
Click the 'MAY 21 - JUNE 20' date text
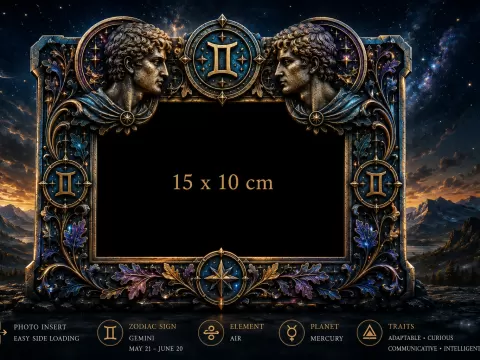point(156,349)
